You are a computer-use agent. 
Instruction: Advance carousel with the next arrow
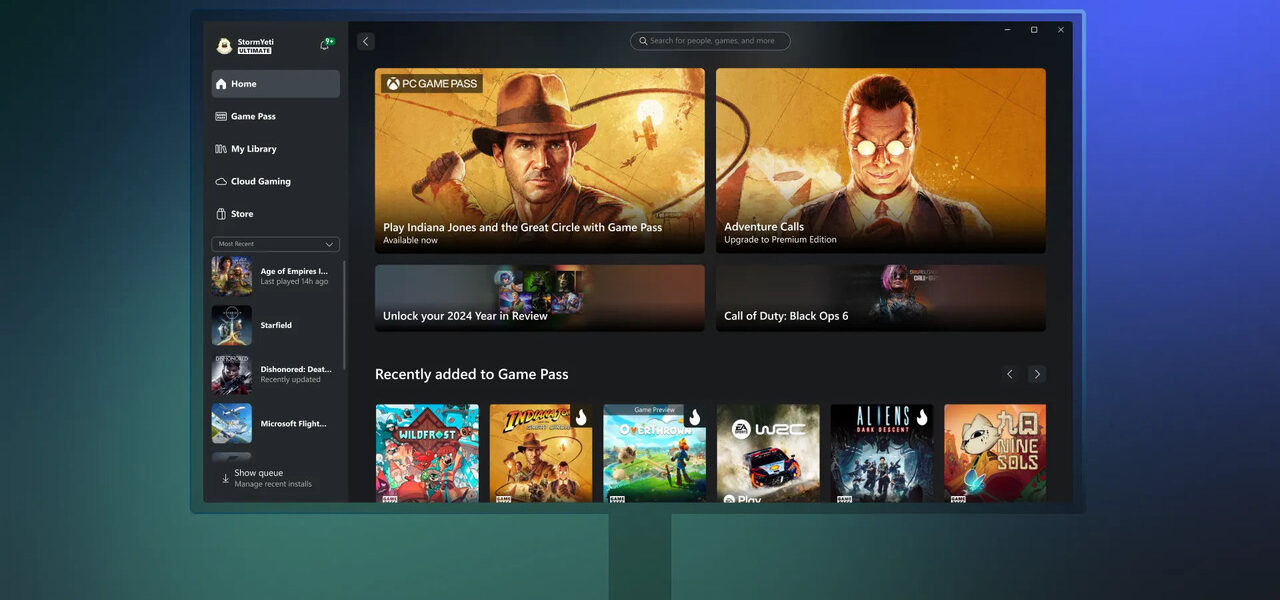click(1037, 374)
